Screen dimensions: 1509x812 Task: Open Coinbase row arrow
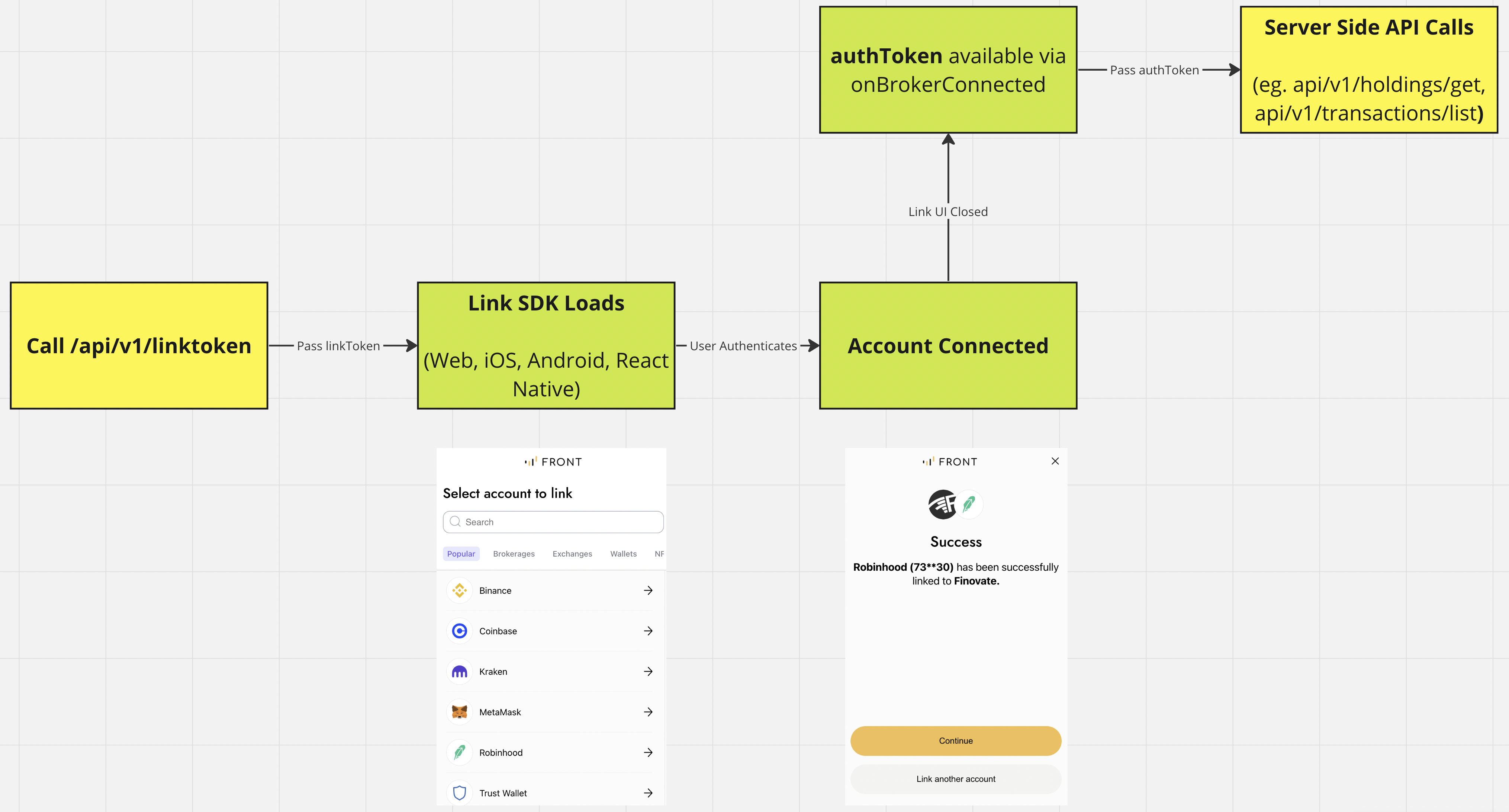(648, 631)
